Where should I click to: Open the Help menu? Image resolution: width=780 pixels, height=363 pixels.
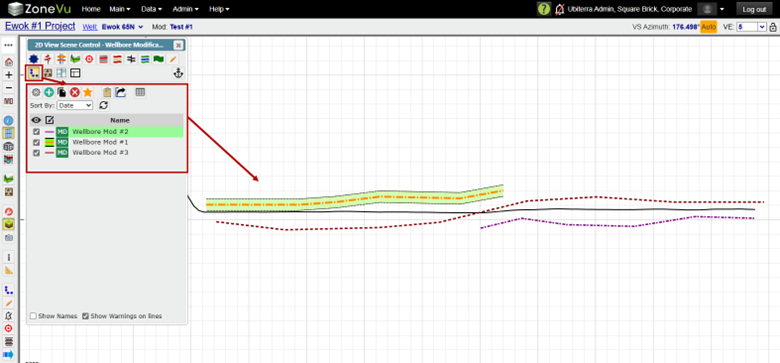click(219, 9)
